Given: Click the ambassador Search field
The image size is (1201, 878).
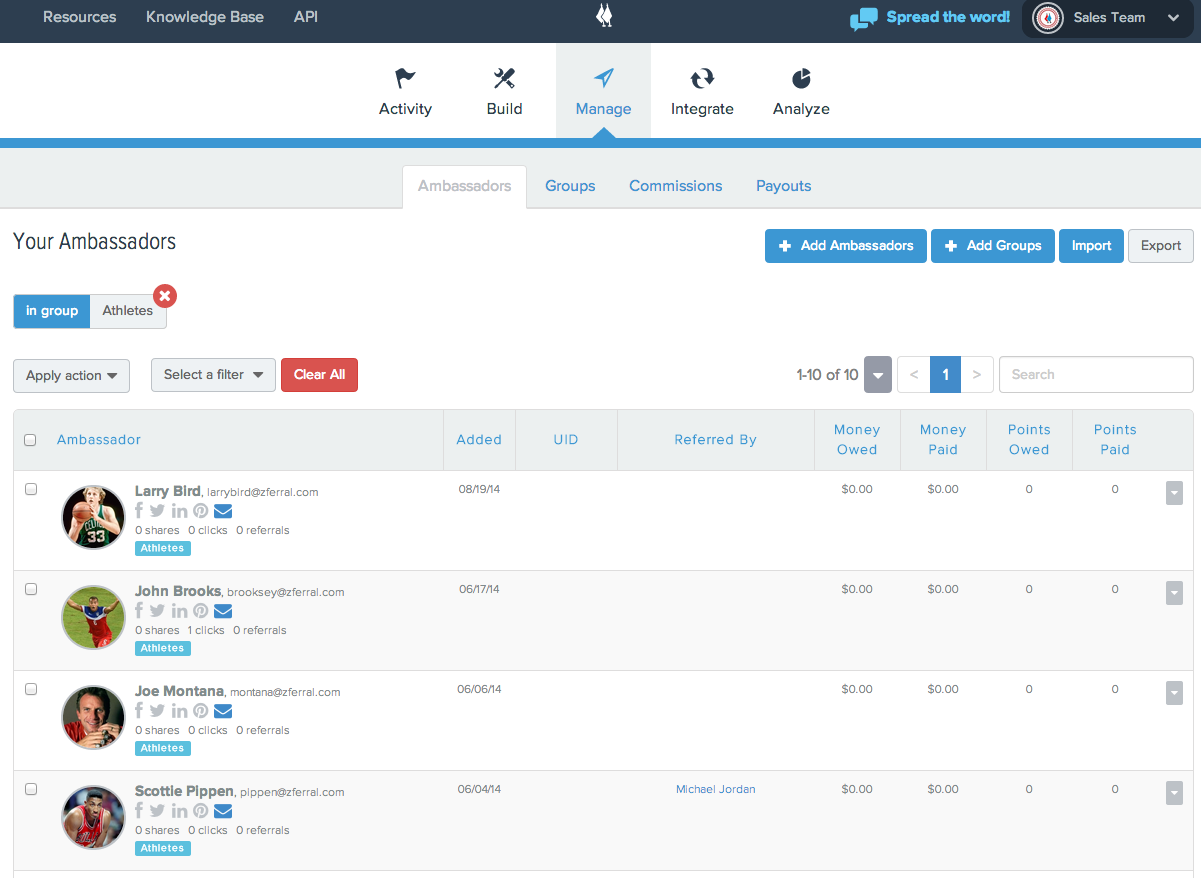Looking at the screenshot, I should pos(1096,375).
